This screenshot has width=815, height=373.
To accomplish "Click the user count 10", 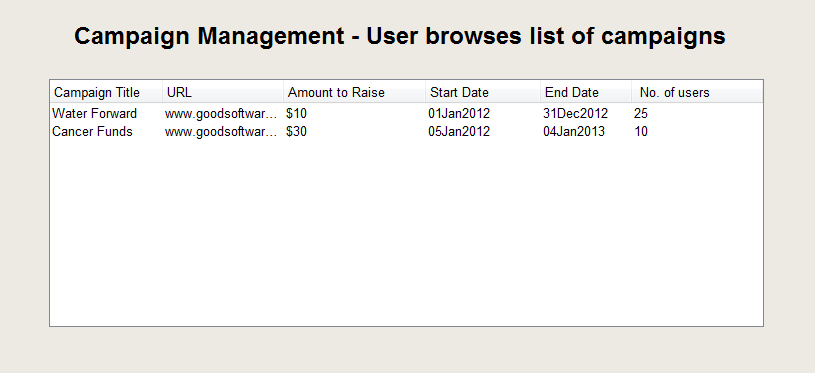I will [641, 131].
